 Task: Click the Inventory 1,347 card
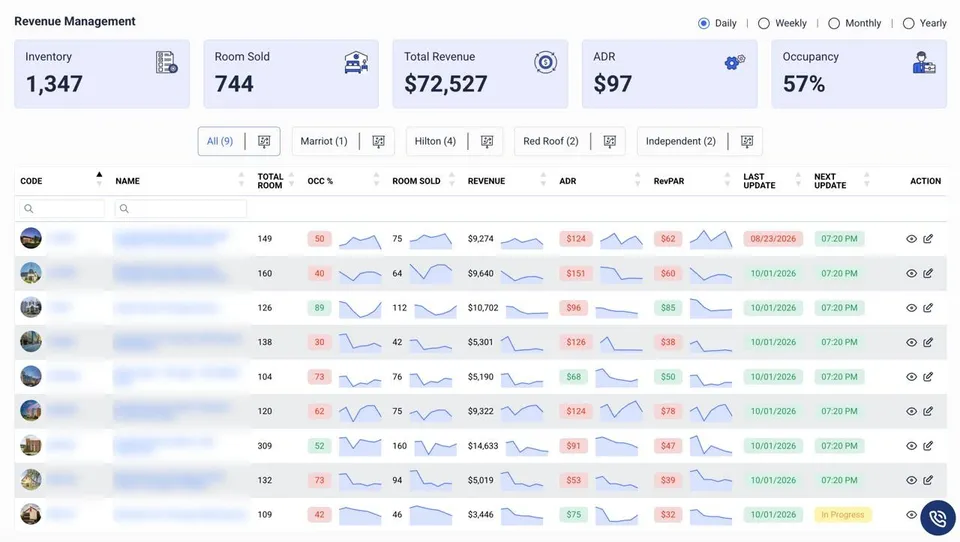[102, 74]
